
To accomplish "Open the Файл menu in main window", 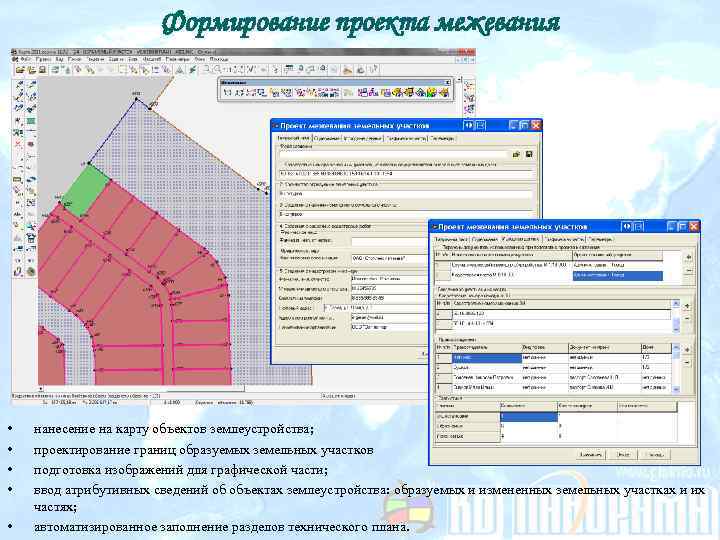I will (26, 60).
